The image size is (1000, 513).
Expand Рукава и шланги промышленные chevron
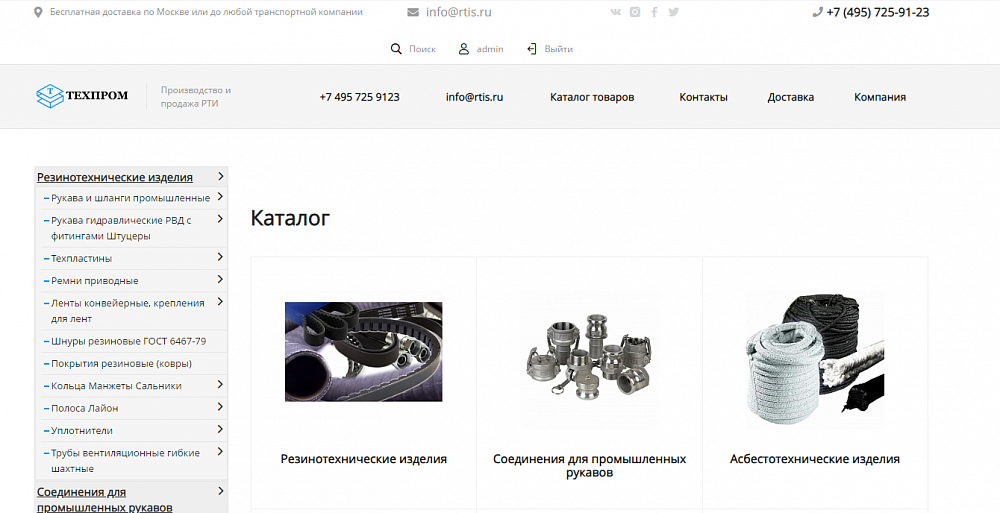220,197
